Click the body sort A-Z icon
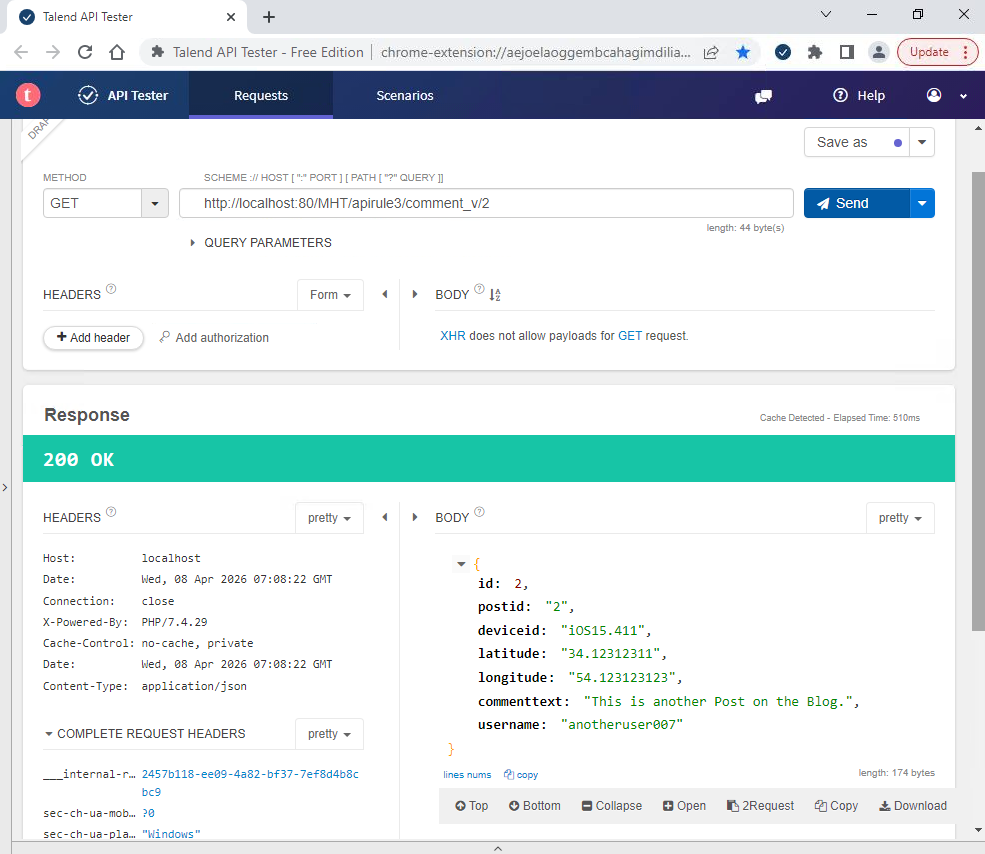This screenshot has width=985, height=854. (x=494, y=295)
